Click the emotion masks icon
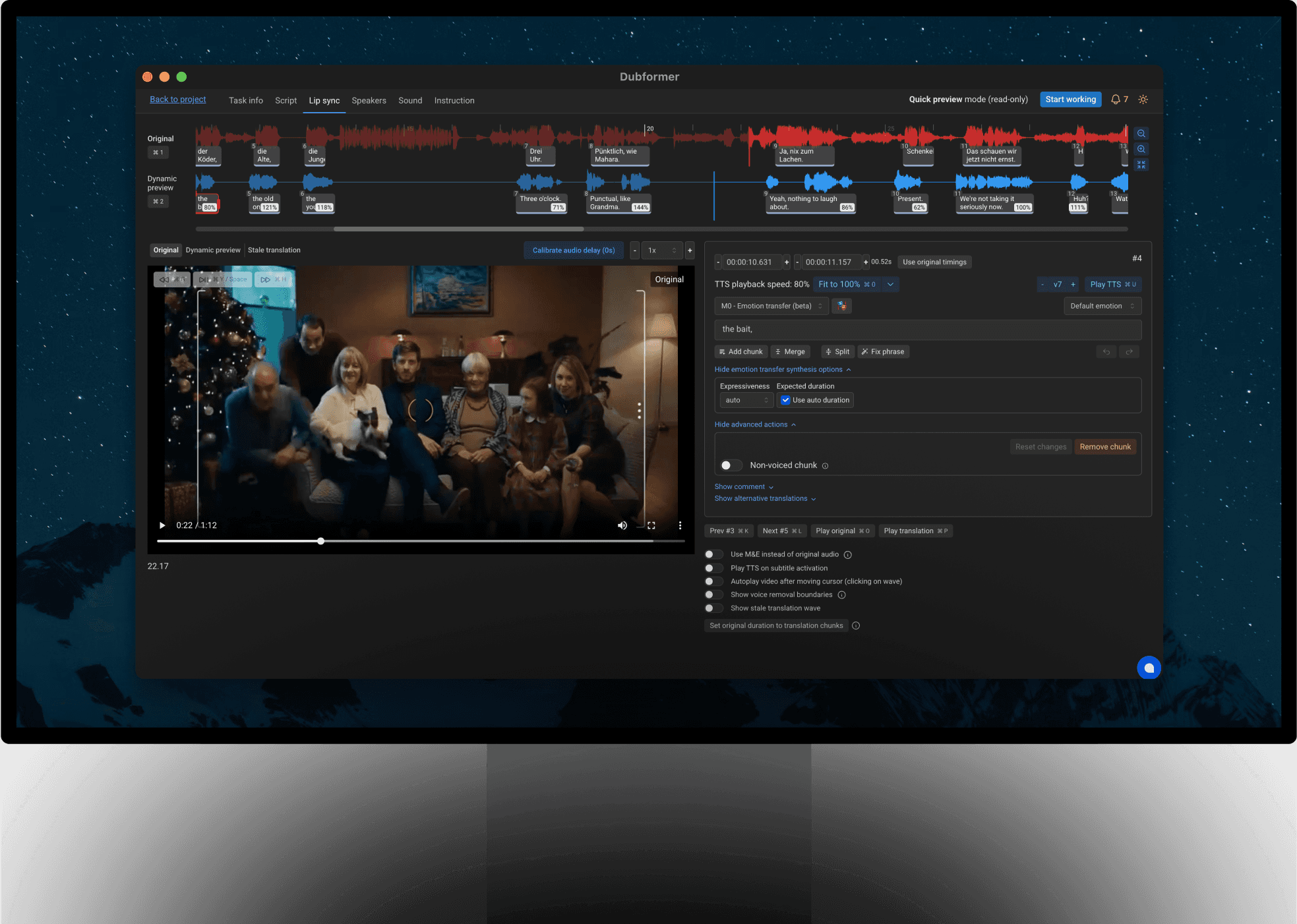The width and height of the screenshot is (1297, 924). [841, 306]
